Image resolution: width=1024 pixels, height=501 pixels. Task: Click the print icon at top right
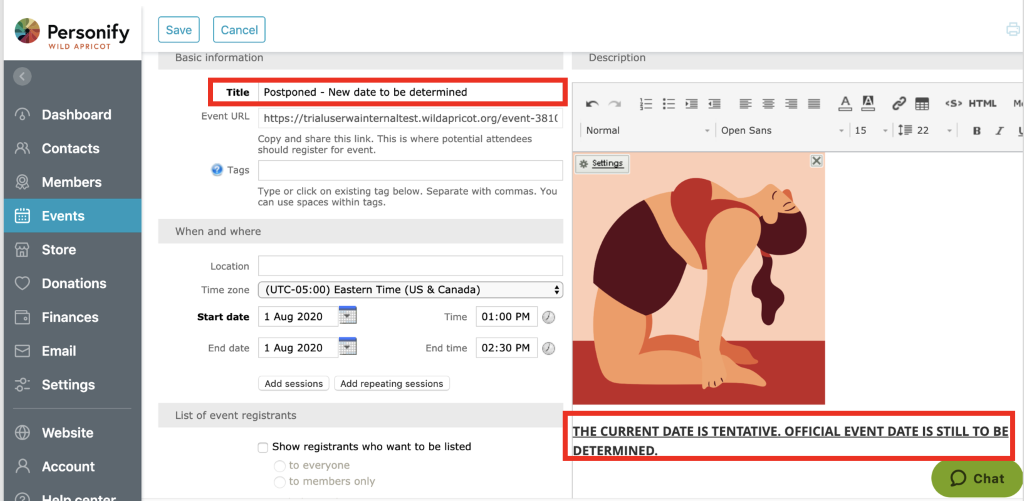(x=1013, y=29)
